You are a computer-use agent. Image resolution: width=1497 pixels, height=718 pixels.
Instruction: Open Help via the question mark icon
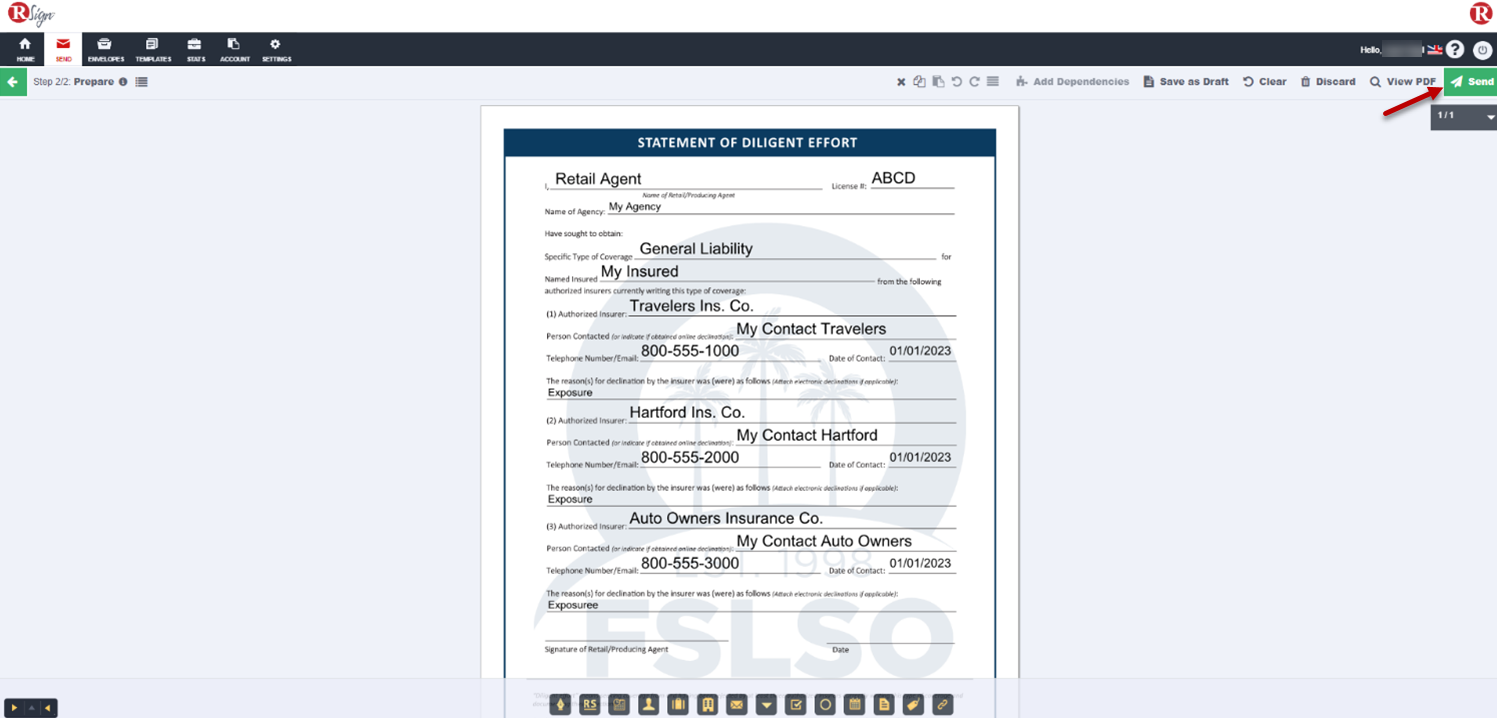point(1455,48)
